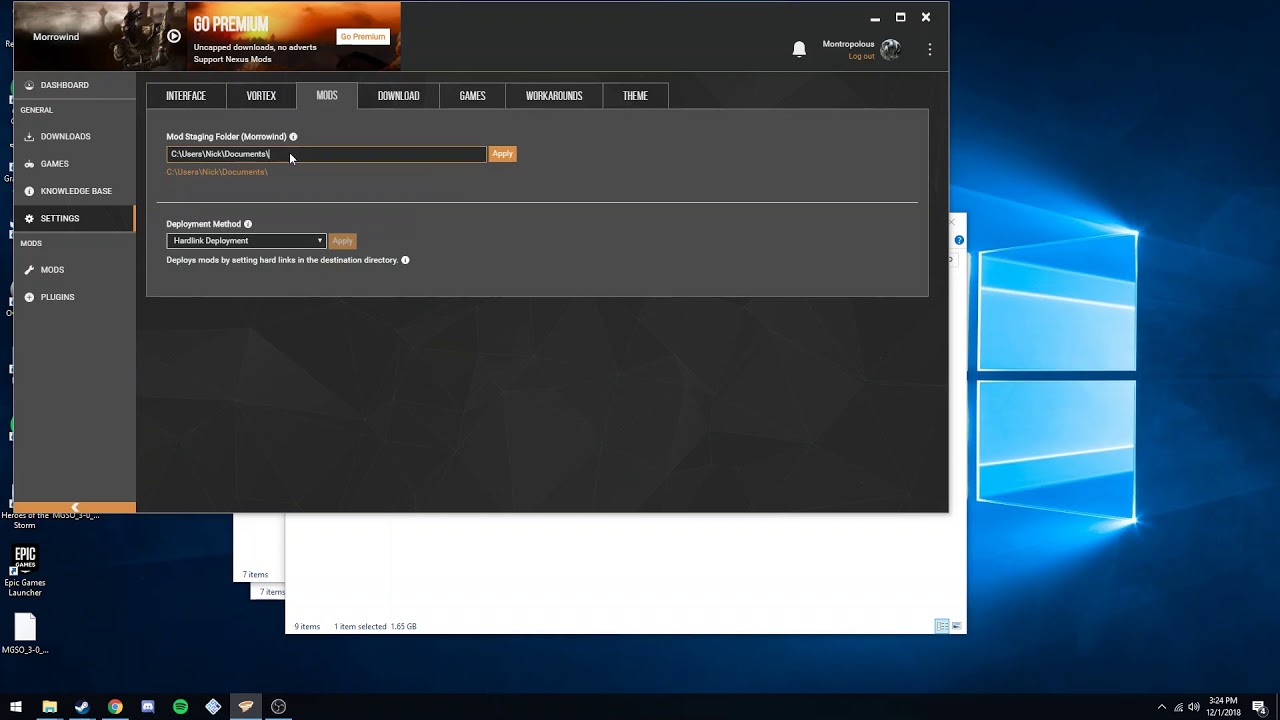Select the Mods settings tab
The height and width of the screenshot is (720, 1280).
tap(327, 96)
